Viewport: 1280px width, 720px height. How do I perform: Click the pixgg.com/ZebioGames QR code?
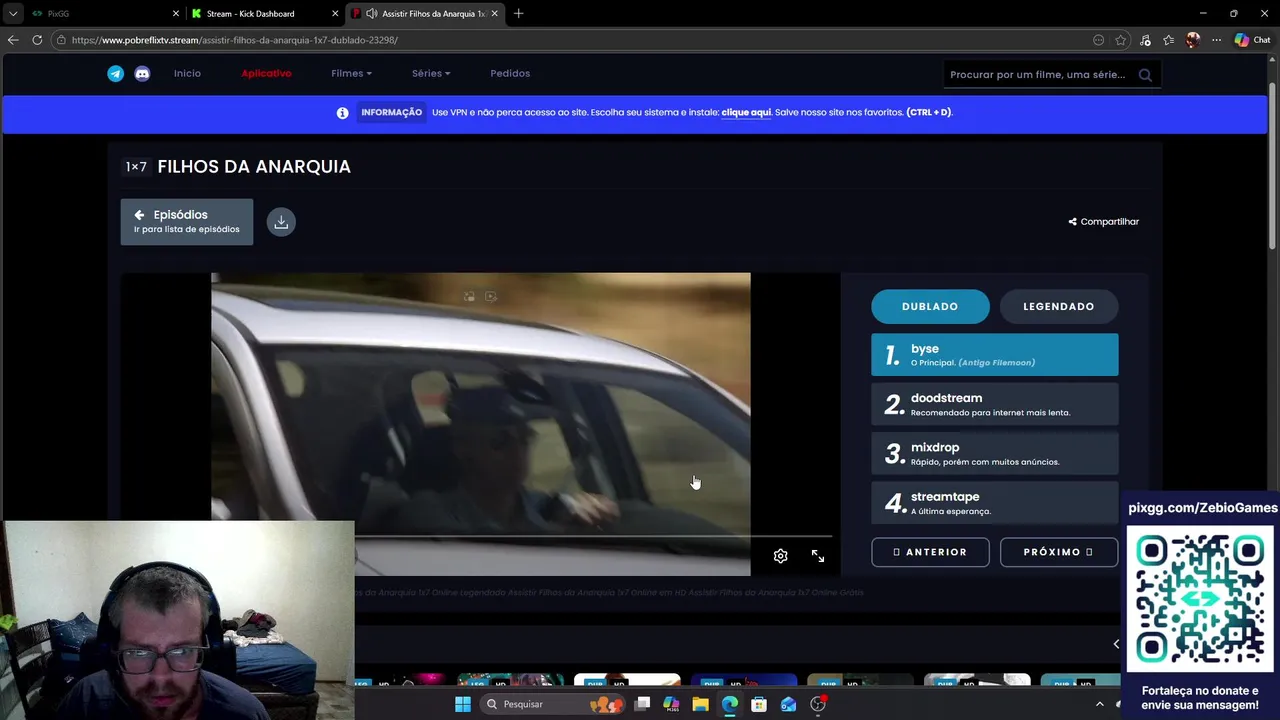point(1201,600)
